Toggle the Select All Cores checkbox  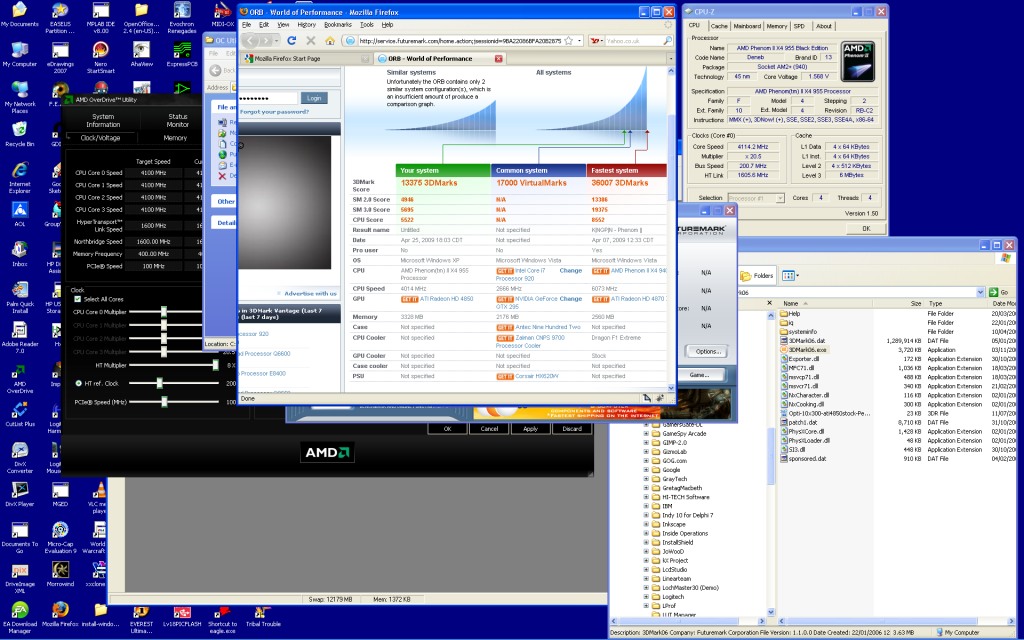[78, 299]
